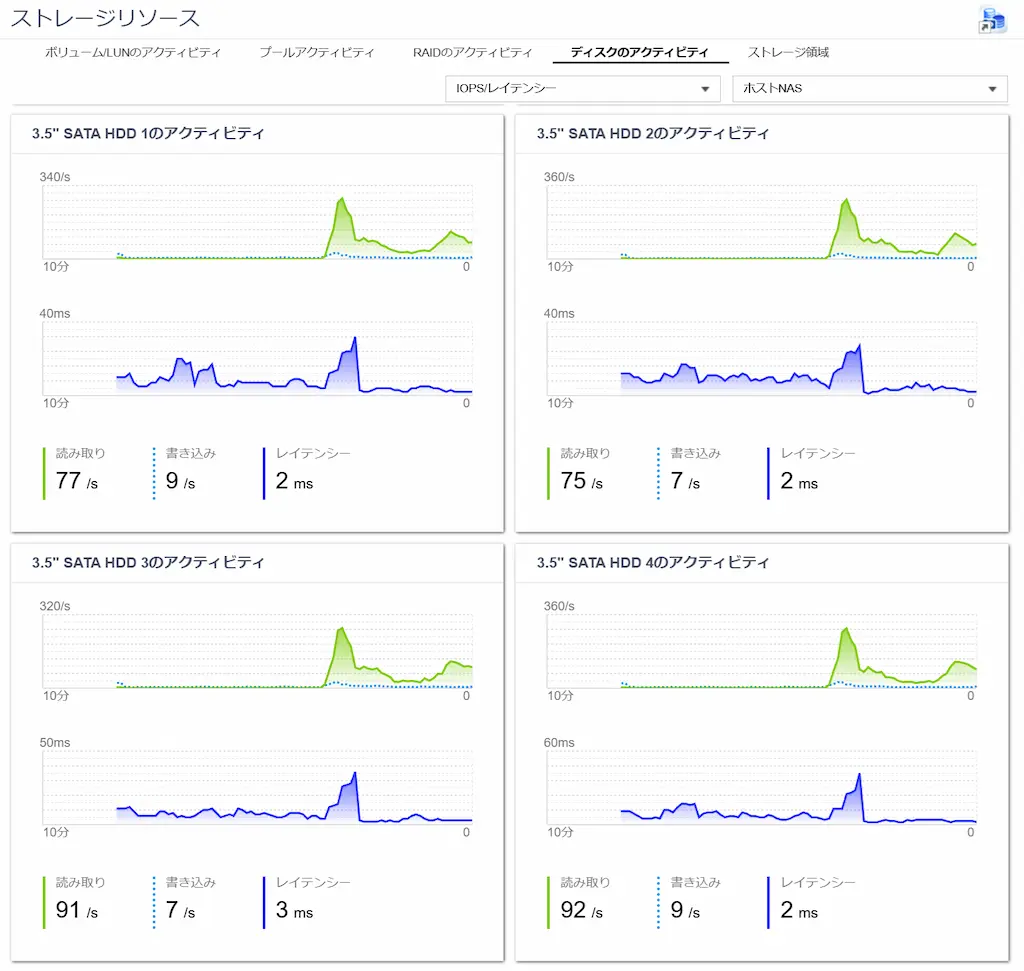
Task: Click the HDD 1 latency chart
Action: [x=257, y=358]
